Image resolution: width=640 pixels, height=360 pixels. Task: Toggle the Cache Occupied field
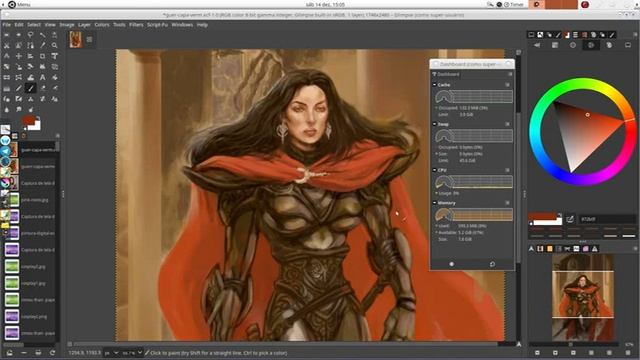tap(461, 108)
